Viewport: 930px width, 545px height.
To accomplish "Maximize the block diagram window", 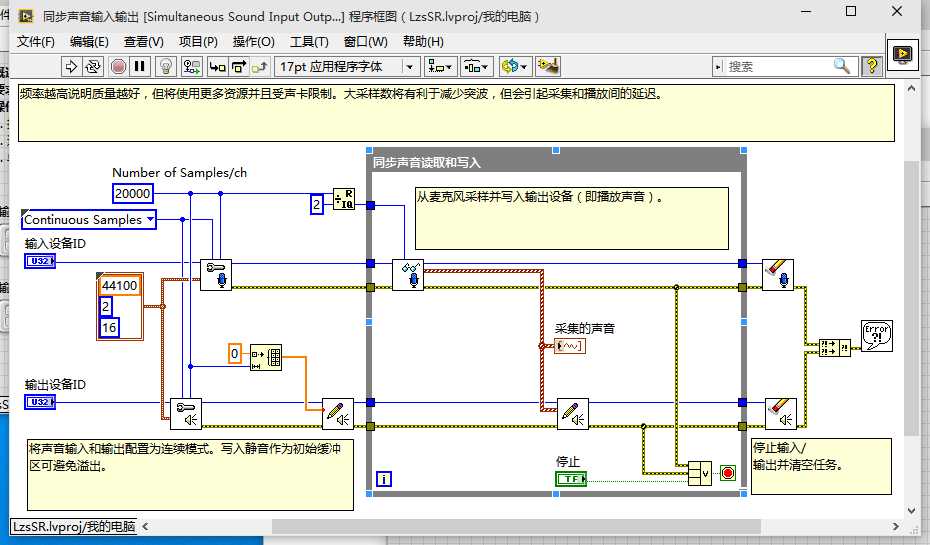I will 851,11.
